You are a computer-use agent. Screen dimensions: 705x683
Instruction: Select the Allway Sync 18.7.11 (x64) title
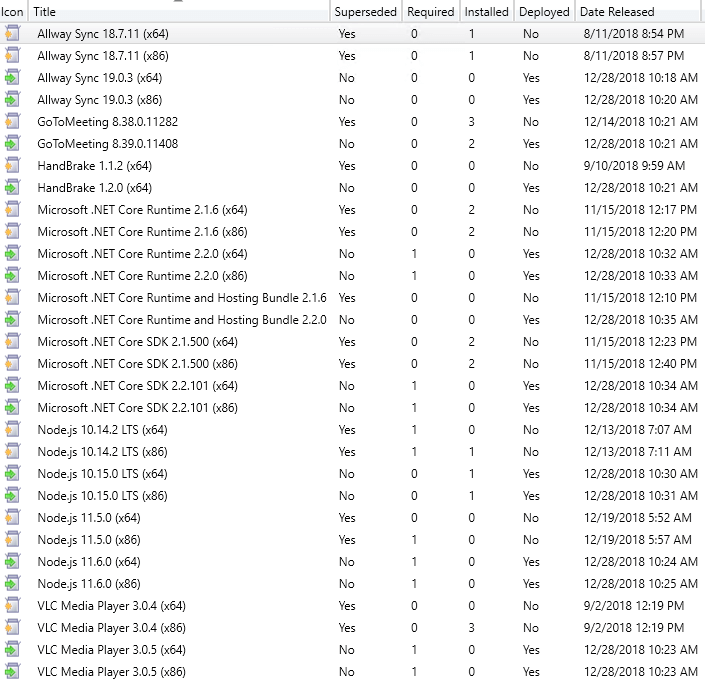pyautogui.click(x=103, y=34)
